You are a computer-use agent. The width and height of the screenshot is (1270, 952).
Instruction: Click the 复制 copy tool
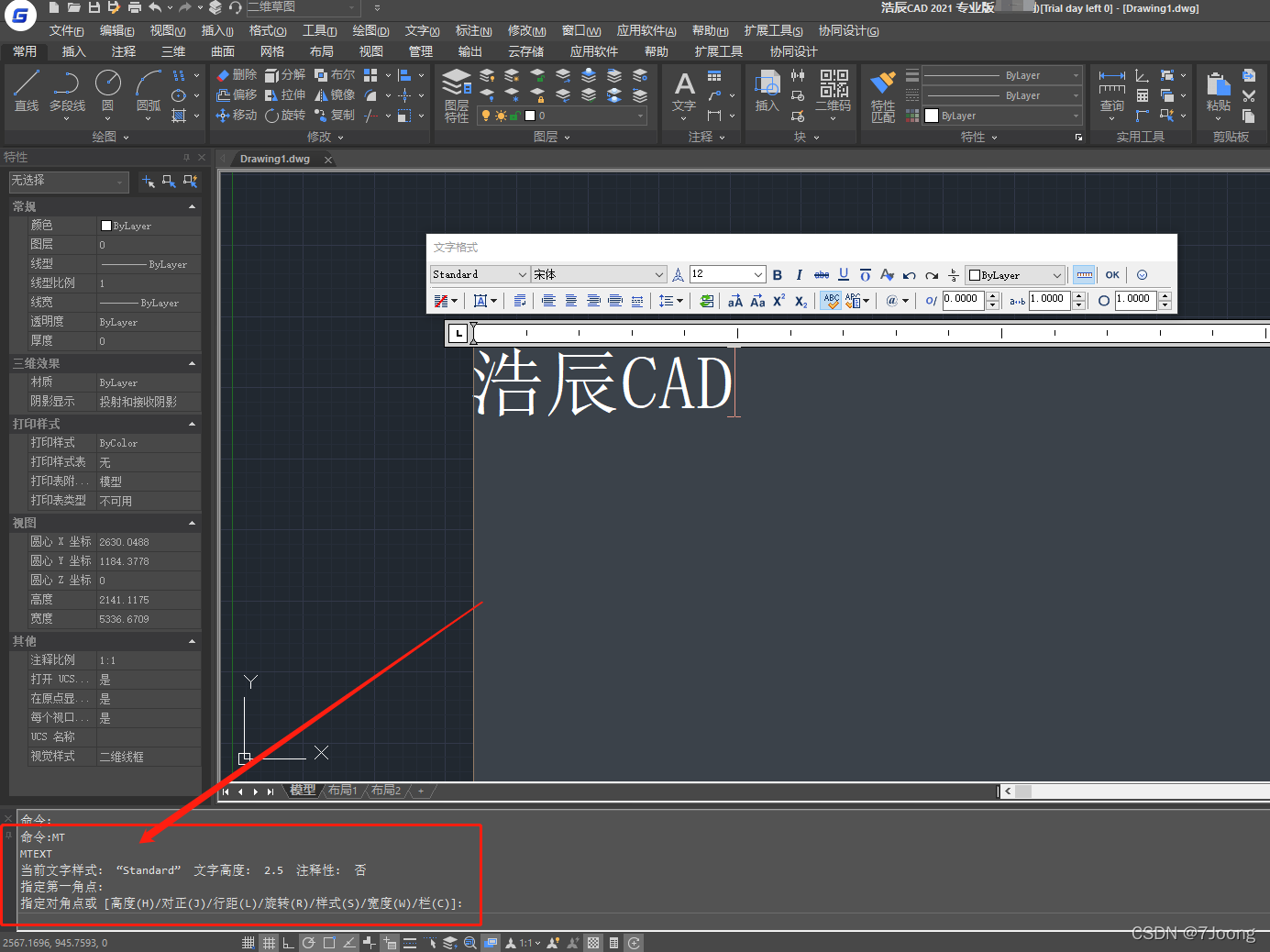(x=335, y=115)
